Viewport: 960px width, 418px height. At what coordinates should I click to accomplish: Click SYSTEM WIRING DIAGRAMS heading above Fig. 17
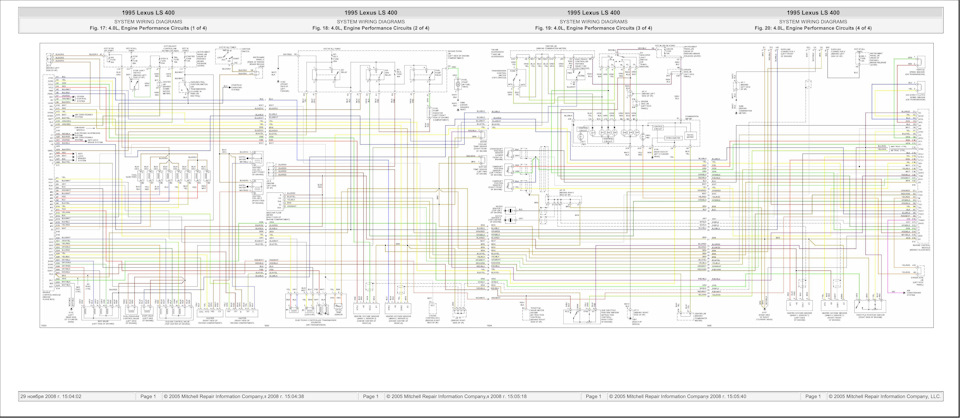(x=148, y=21)
